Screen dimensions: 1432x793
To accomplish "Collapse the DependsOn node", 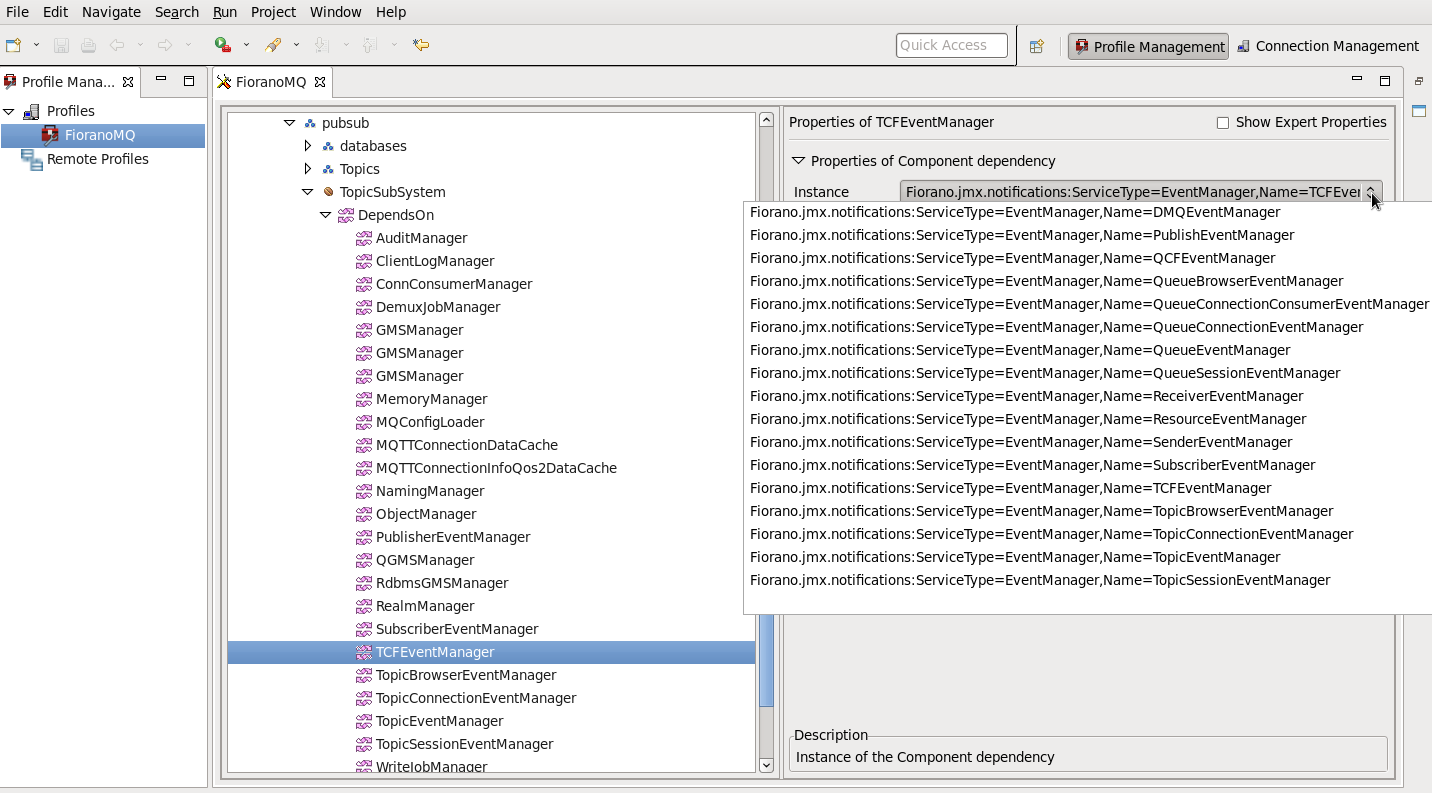I will coord(325,215).
